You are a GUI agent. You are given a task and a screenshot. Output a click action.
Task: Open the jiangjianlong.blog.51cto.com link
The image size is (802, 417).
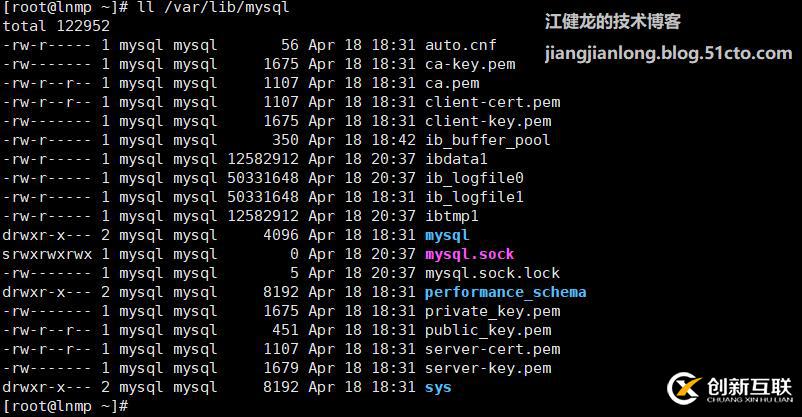pos(668,53)
